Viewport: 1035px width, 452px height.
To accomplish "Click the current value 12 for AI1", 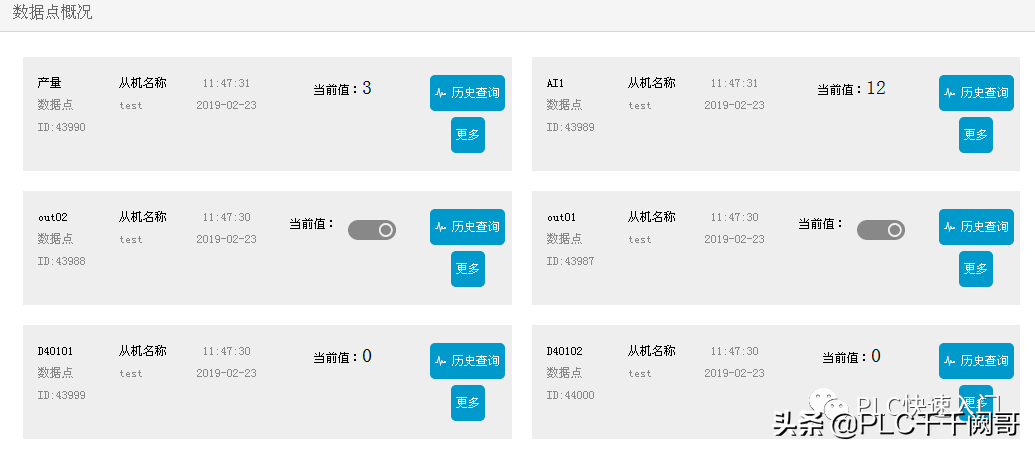I will coord(876,88).
